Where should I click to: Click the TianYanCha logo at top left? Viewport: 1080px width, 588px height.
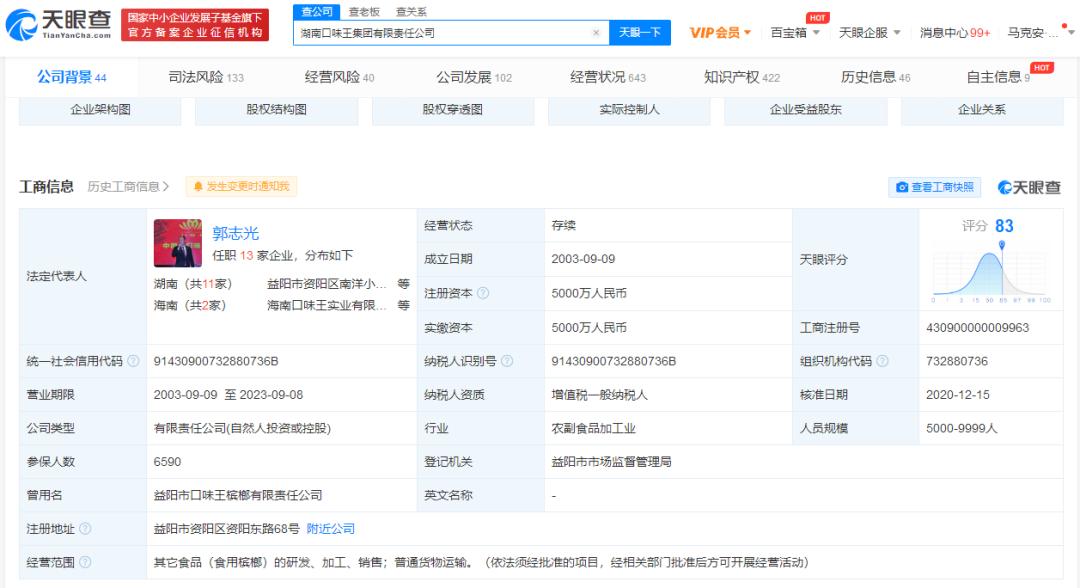pos(56,22)
